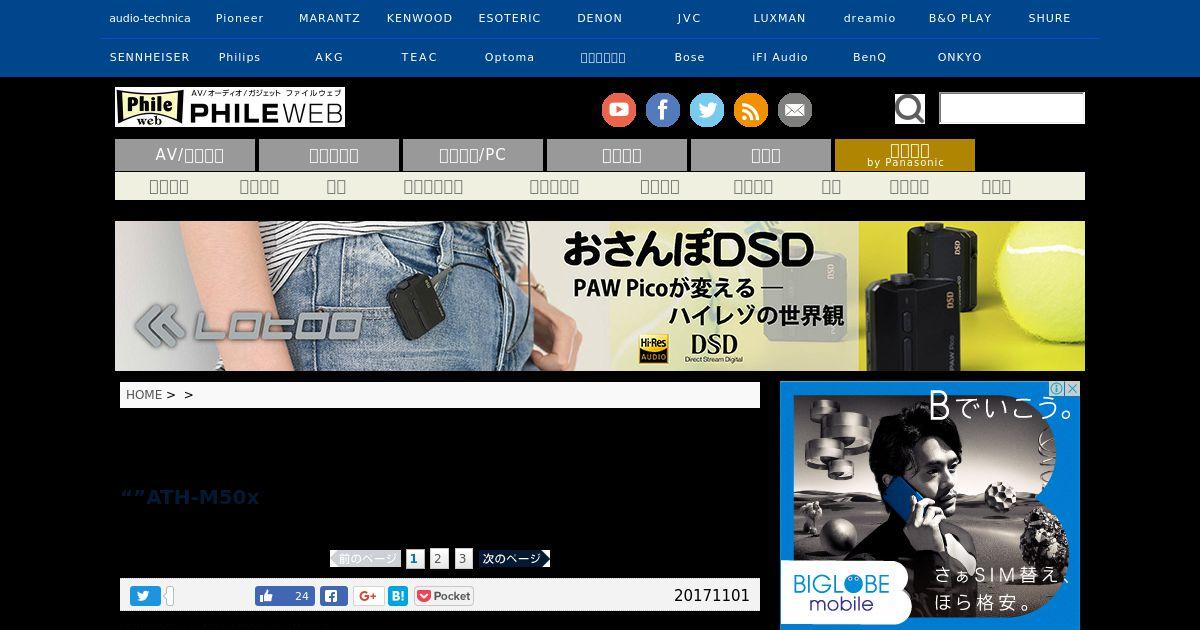
Task: Click the gray email envelope icon
Action: pos(795,110)
